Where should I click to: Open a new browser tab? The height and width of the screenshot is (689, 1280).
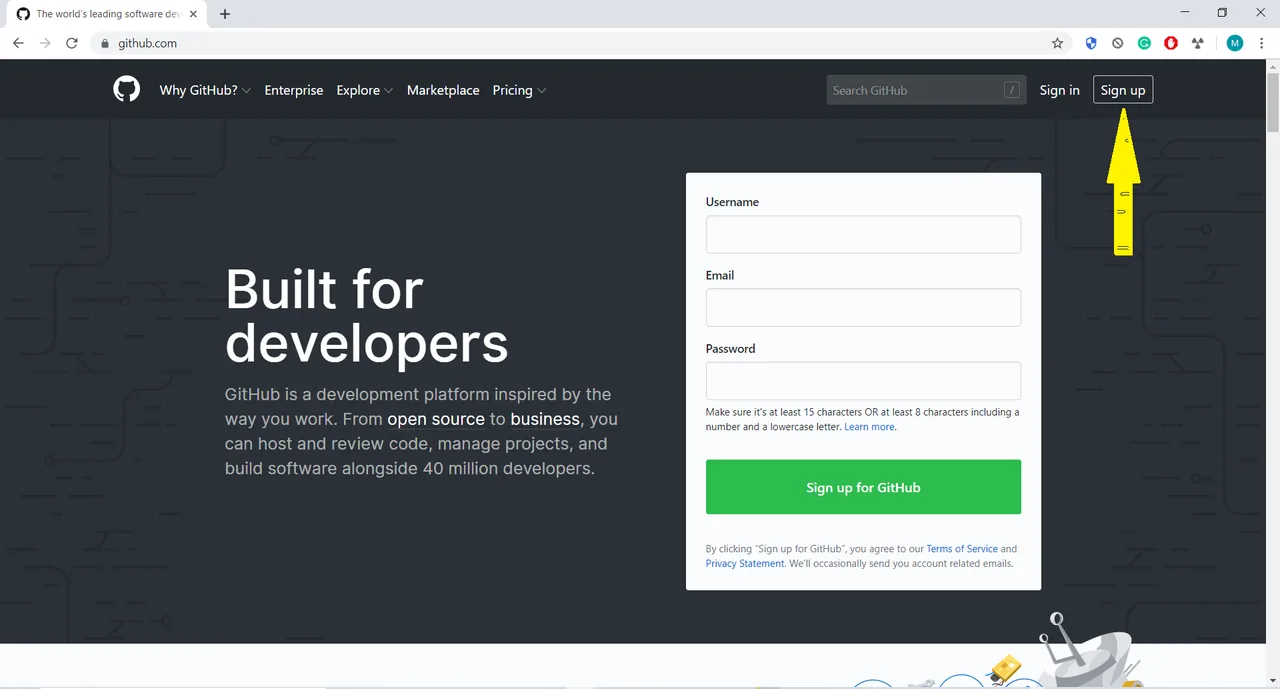tap(225, 14)
